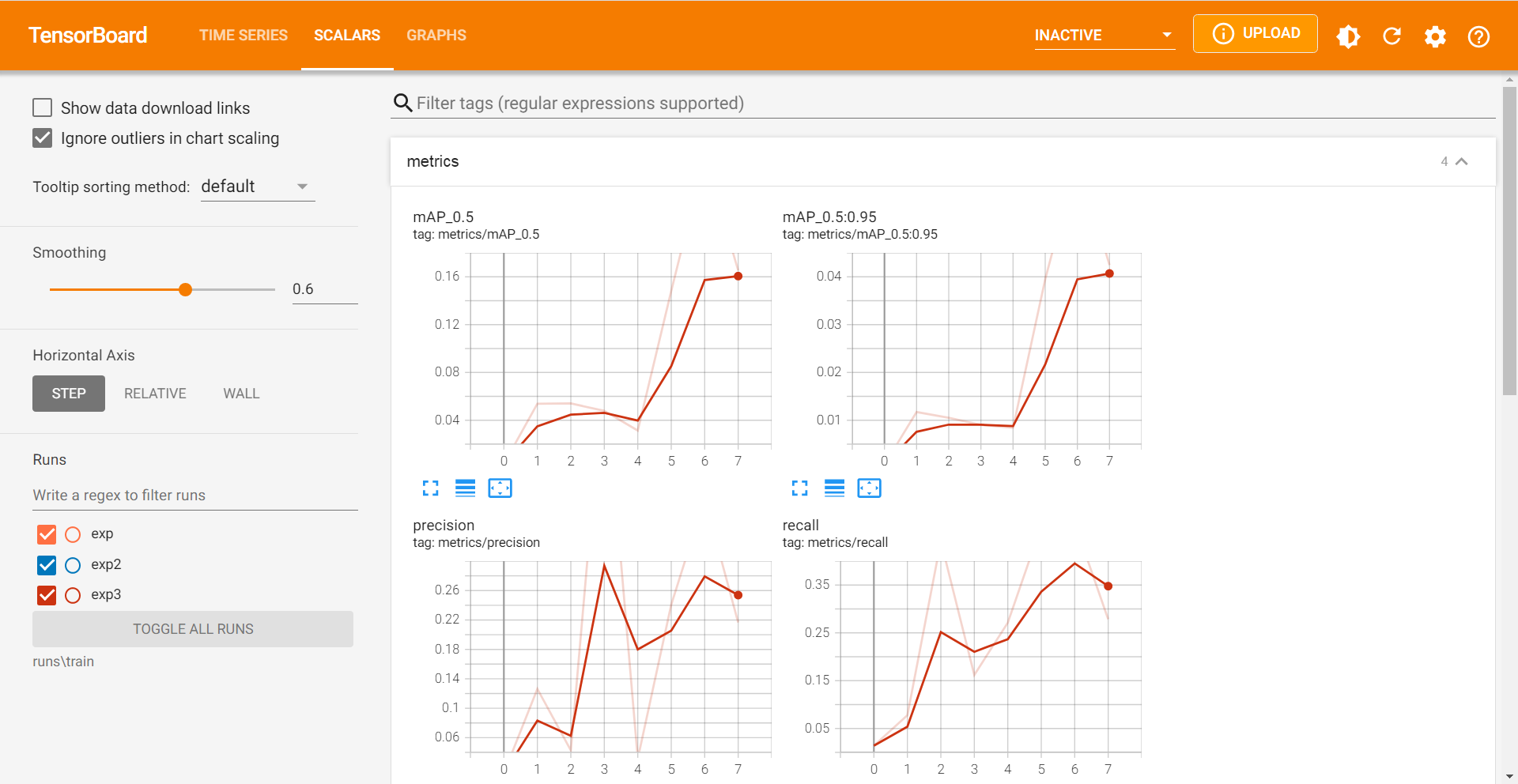Image resolution: width=1518 pixels, height=784 pixels.
Task: Open the GRAPHS tab
Action: pos(436,36)
